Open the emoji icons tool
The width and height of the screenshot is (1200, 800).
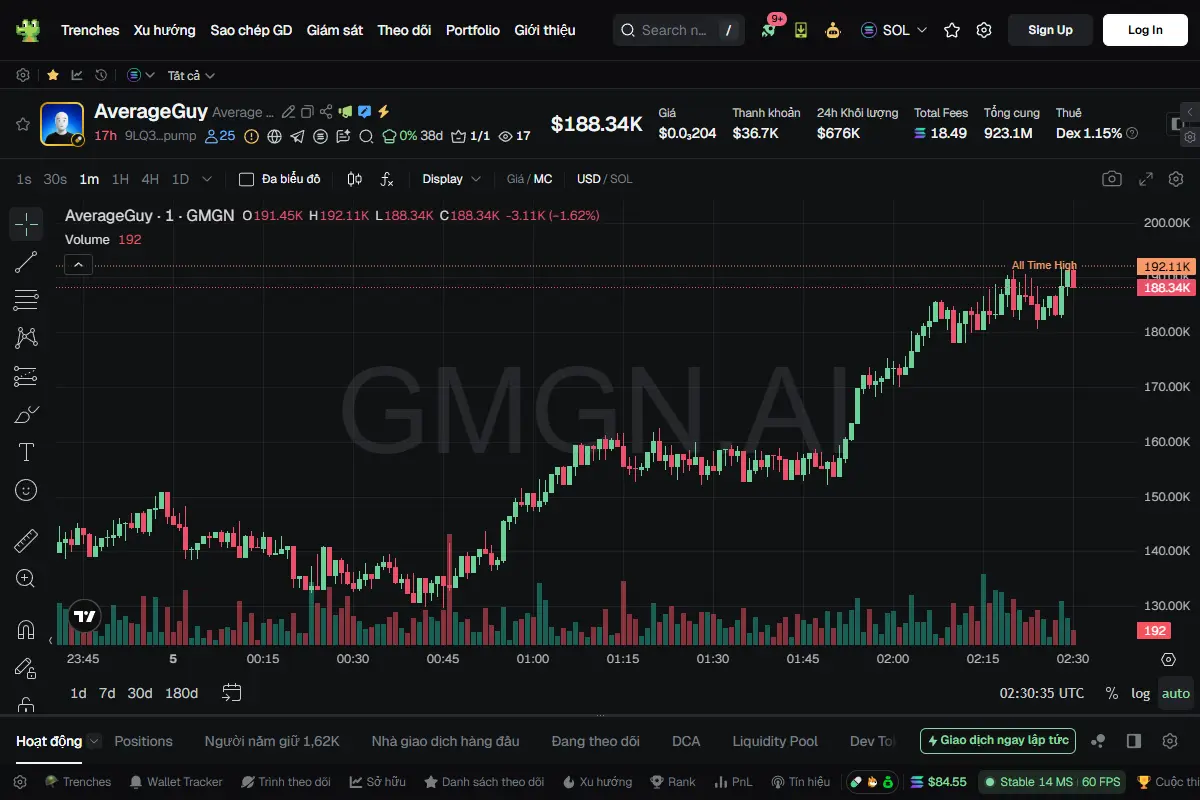[x=26, y=490]
